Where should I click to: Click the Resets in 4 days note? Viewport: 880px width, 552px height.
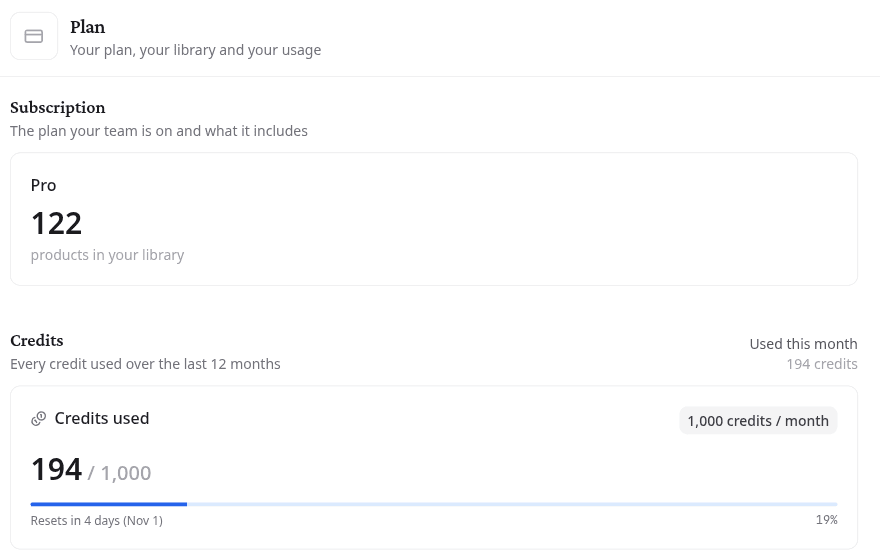click(97, 521)
